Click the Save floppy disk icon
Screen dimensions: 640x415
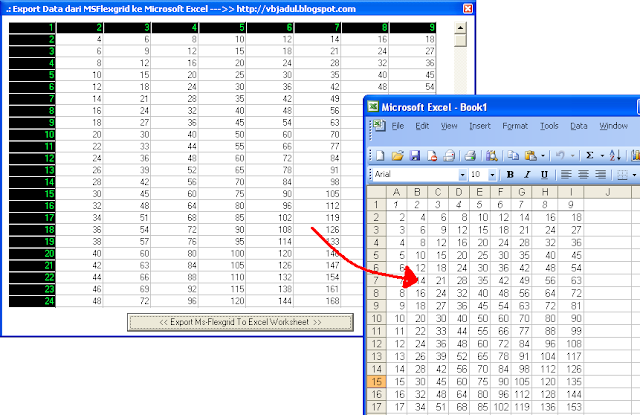click(x=415, y=155)
